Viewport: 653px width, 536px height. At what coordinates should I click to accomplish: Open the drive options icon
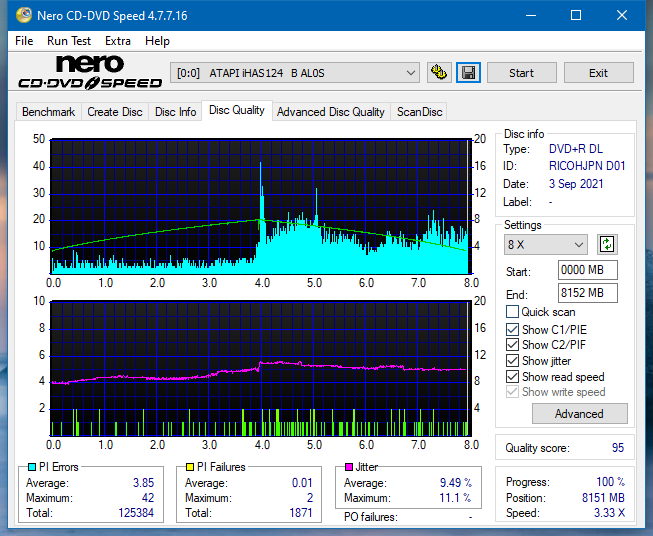(439, 73)
